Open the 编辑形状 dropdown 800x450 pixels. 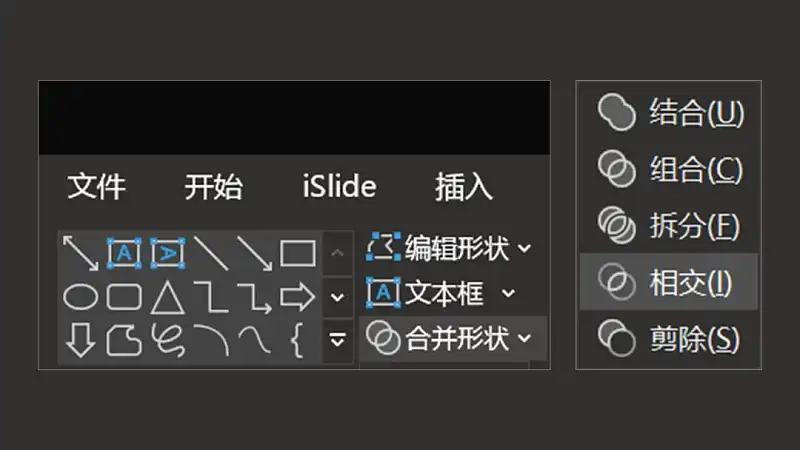[x=448, y=248]
